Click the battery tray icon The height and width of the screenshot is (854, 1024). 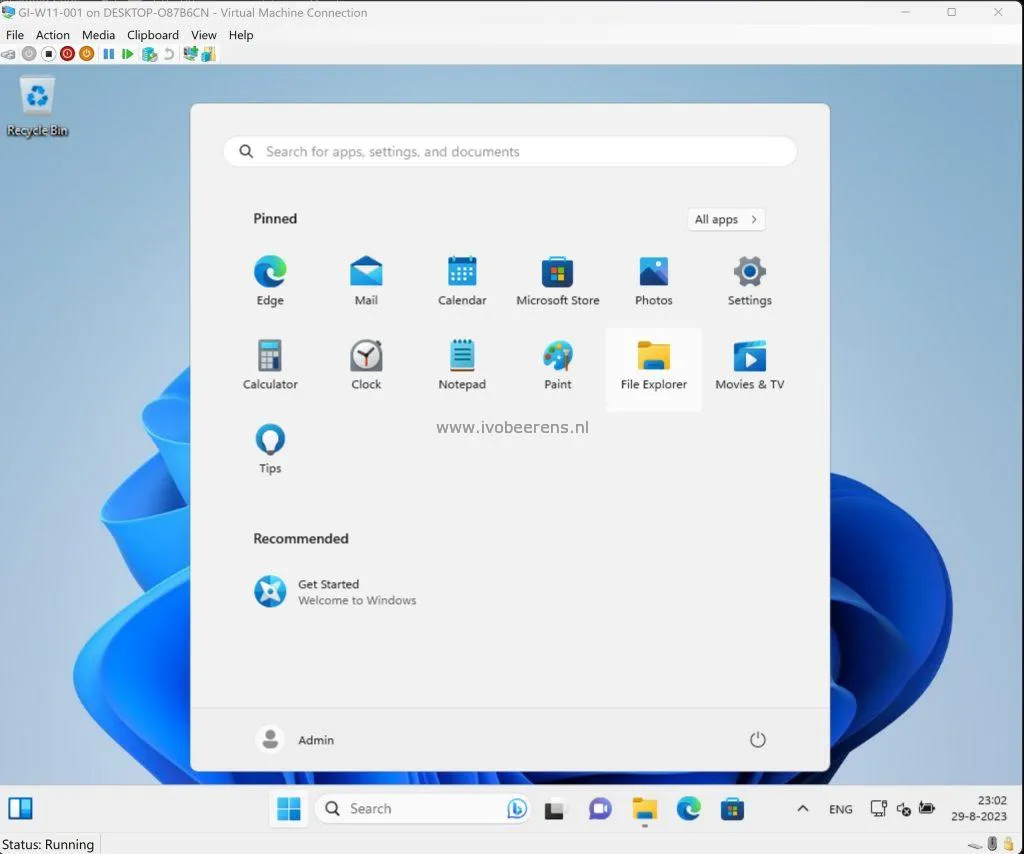[x=927, y=808]
